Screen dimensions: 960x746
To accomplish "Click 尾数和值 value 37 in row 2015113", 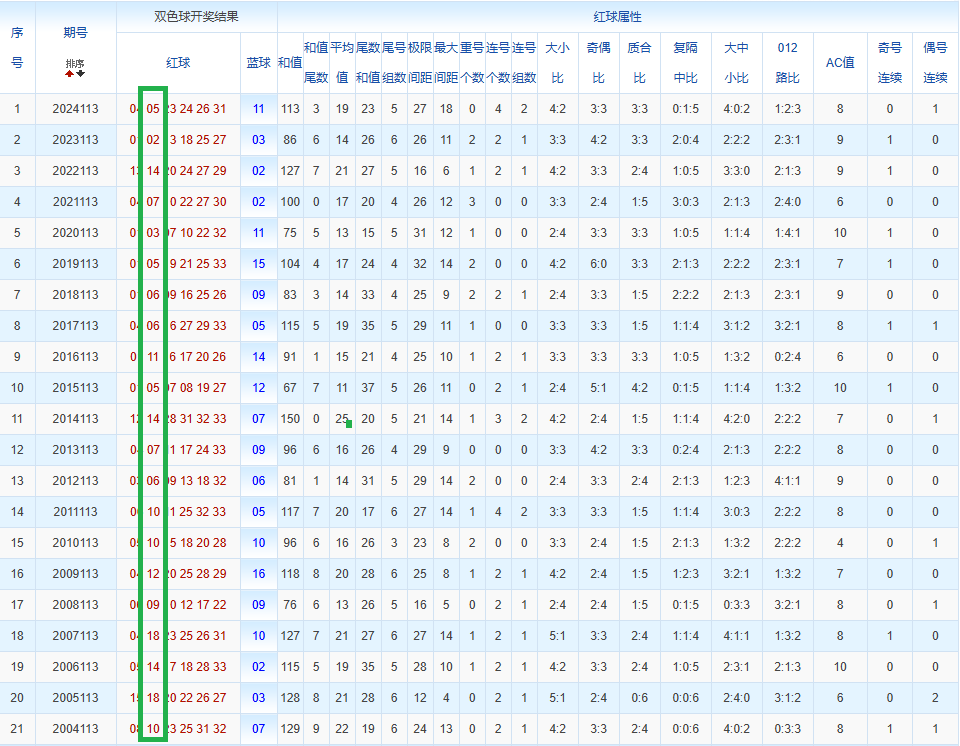I will pyautogui.click(x=368, y=388).
